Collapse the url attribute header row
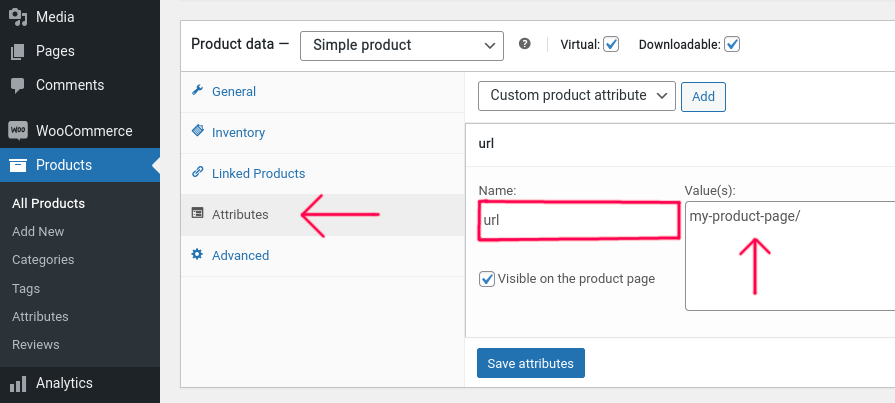 (x=680, y=144)
